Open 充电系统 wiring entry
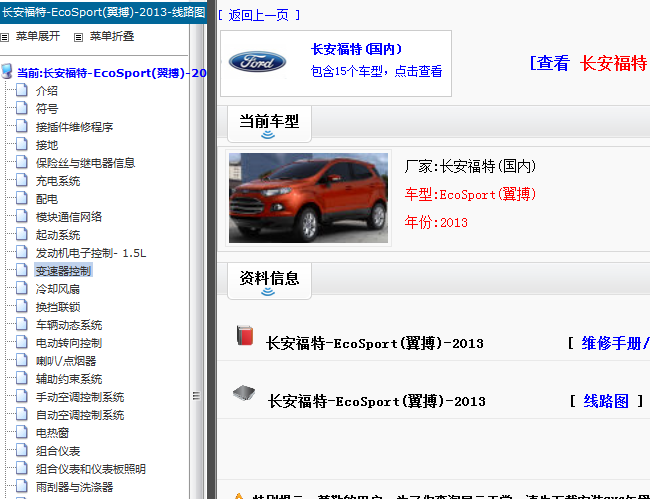Image resolution: width=650 pixels, height=499 pixels. pos(58,181)
